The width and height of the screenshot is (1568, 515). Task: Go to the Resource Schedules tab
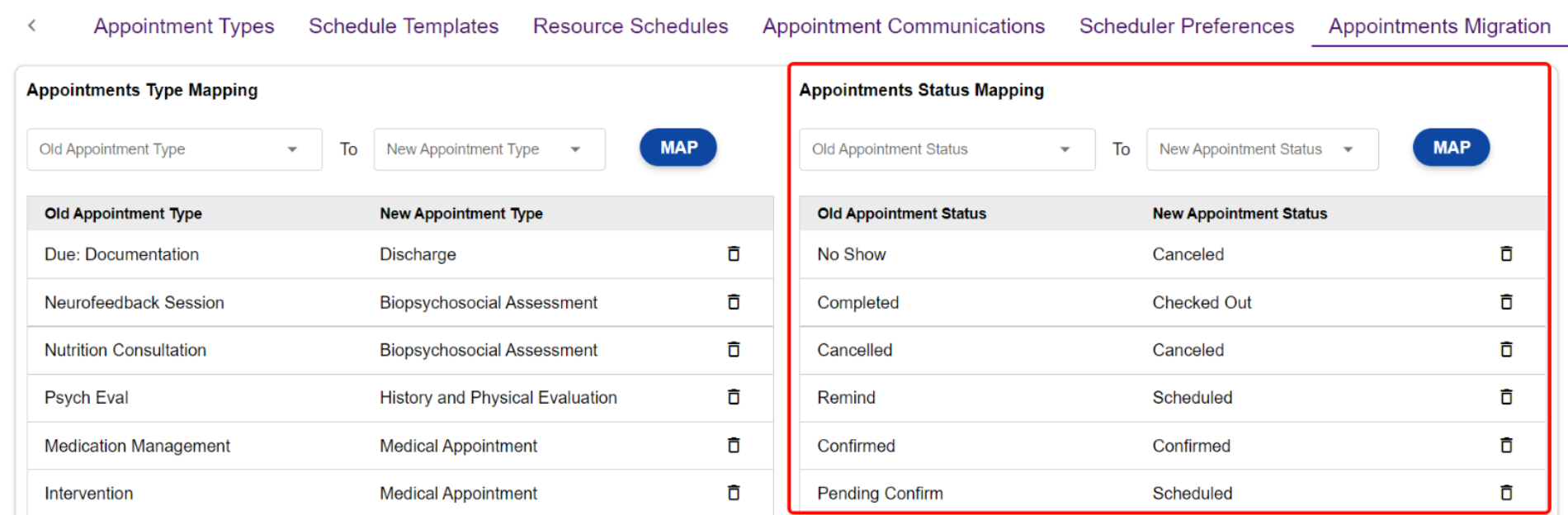[631, 26]
